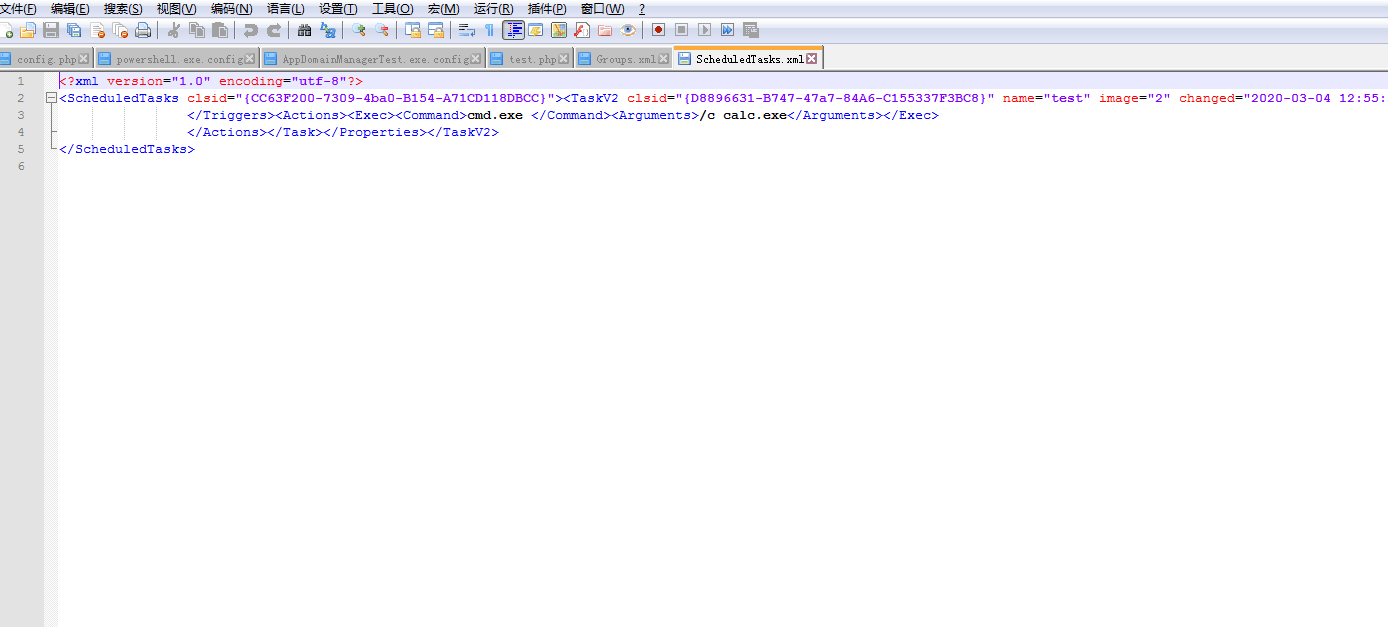This screenshot has height=627, width=1388.
Task: Click the Undo arrow icon
Action: coord(251,30)
